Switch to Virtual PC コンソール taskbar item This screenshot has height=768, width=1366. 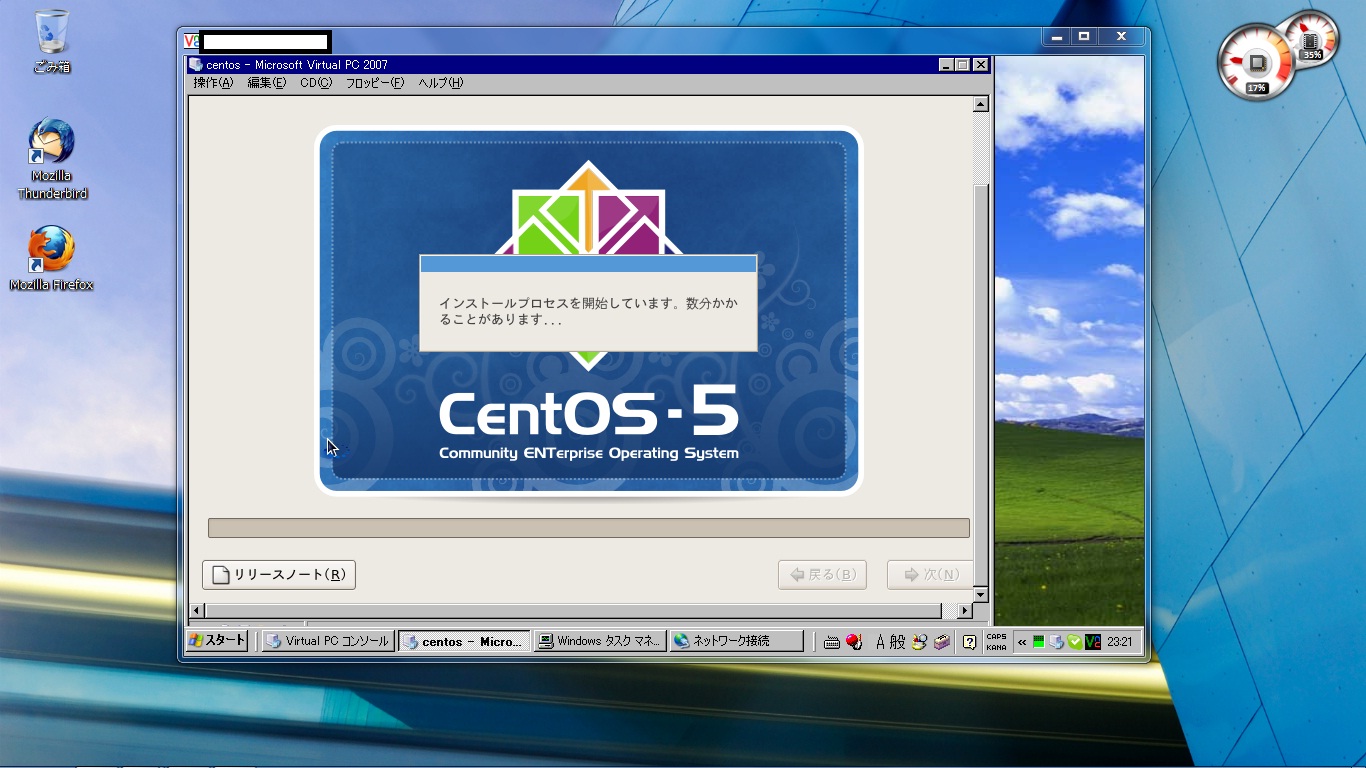coord(328,642)
